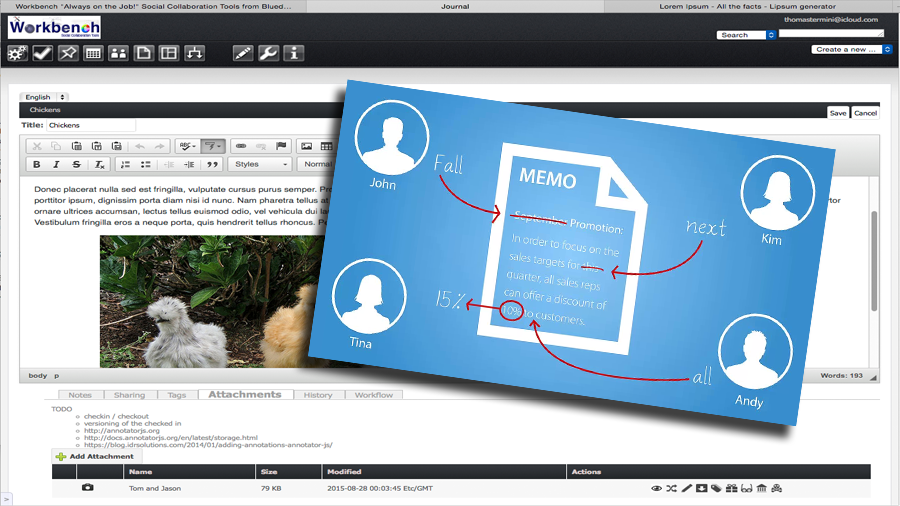Toggle bulleted list formatting

(145, 165)
